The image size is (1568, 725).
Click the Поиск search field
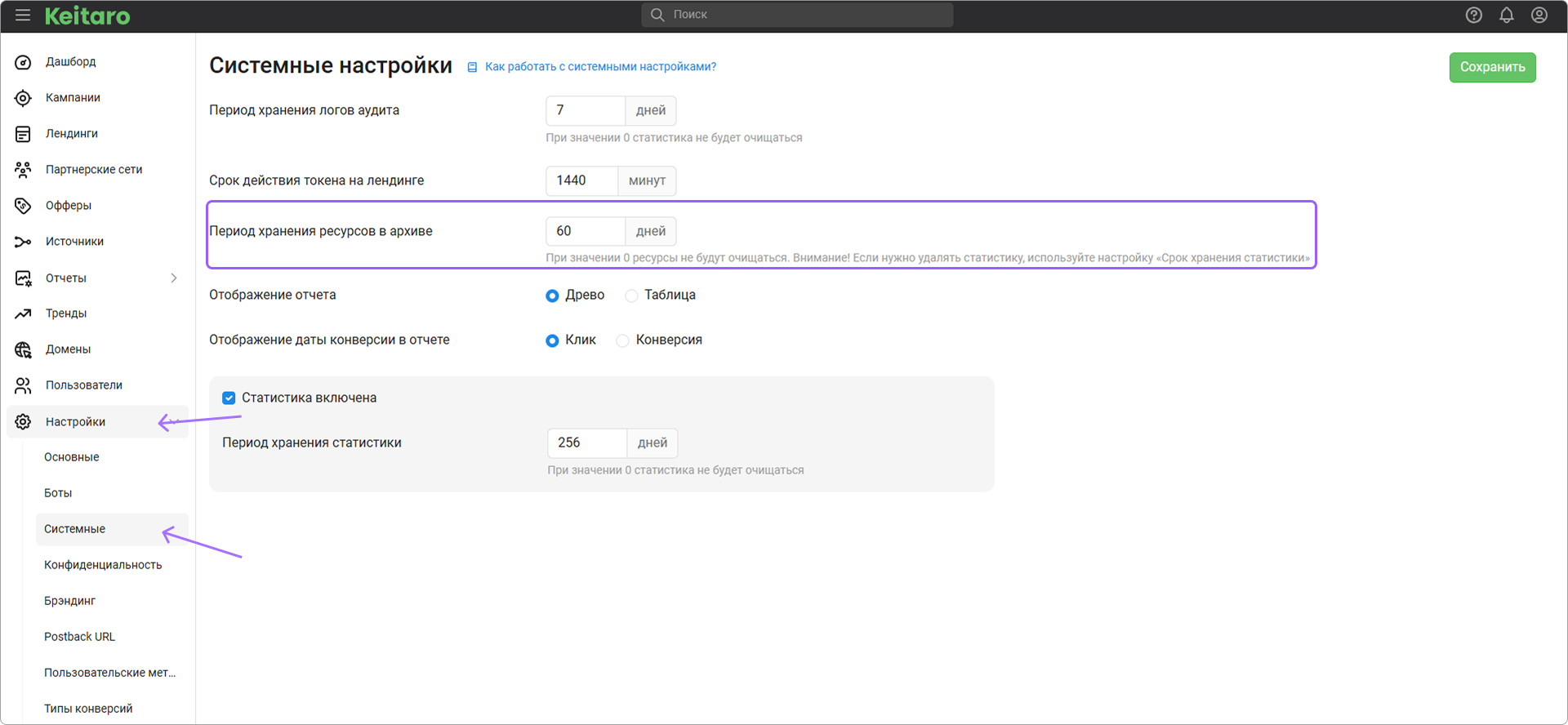coord(797,15)
